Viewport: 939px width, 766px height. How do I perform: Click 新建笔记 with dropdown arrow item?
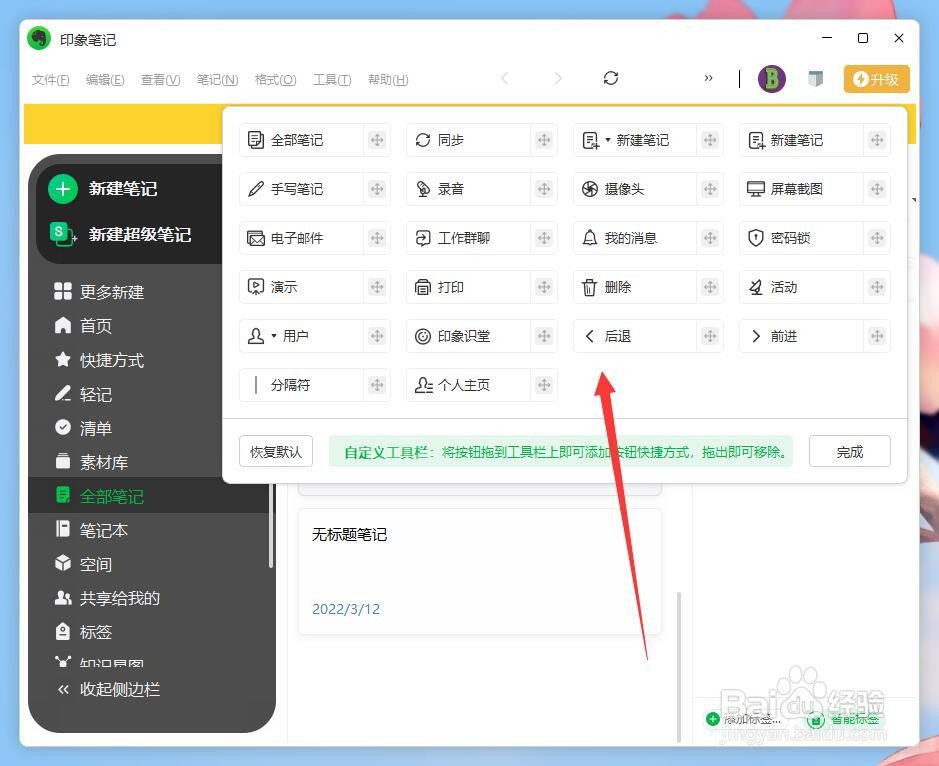pos(648,140)
